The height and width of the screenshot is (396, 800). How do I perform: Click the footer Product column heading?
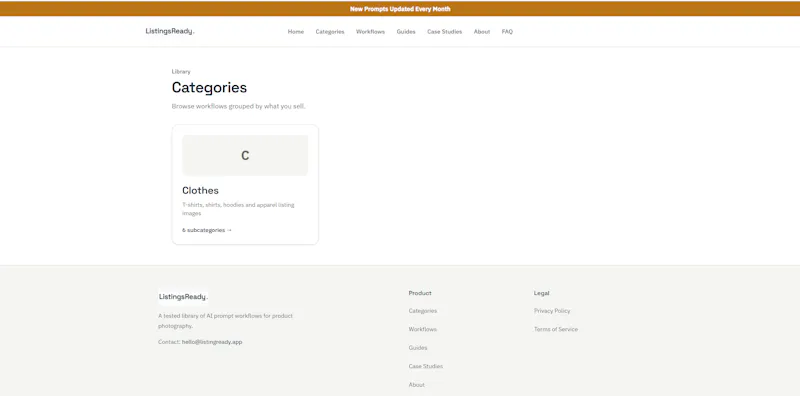420,293
